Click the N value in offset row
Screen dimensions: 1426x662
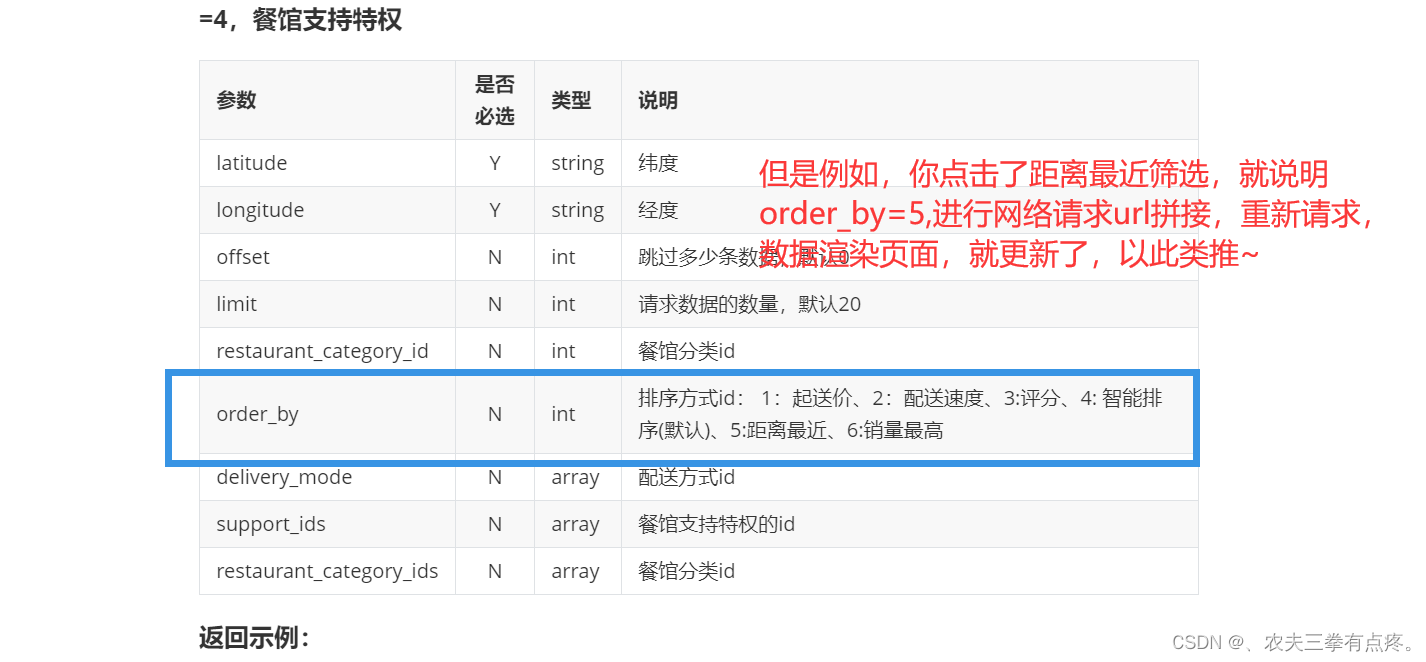494,257
